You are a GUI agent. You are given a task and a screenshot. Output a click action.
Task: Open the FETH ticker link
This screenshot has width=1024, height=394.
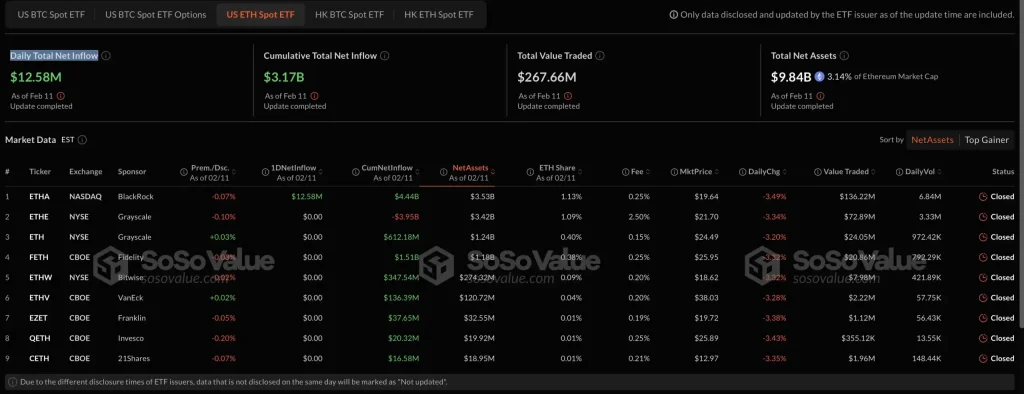click(39, 257)
